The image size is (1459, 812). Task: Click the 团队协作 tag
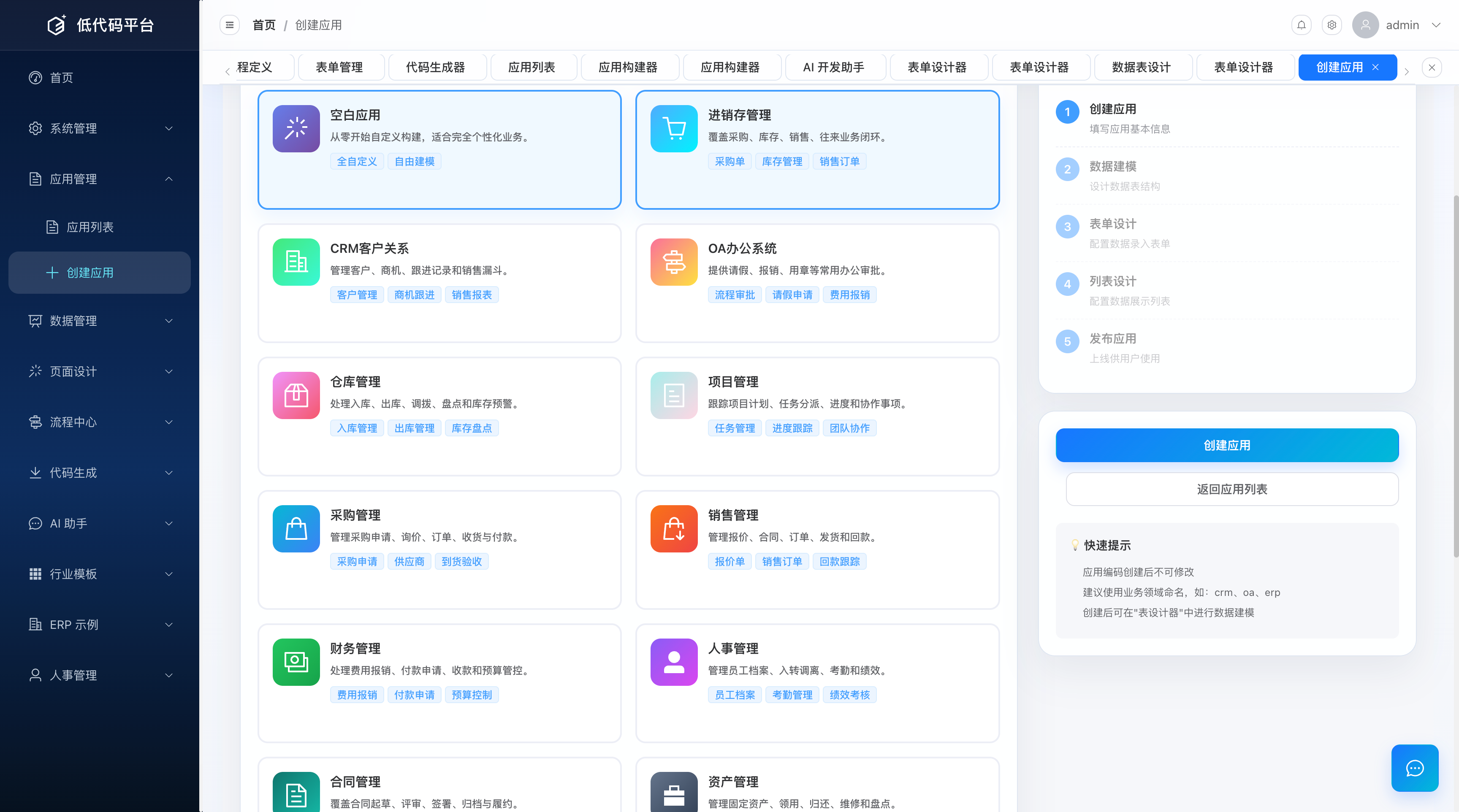849,428
